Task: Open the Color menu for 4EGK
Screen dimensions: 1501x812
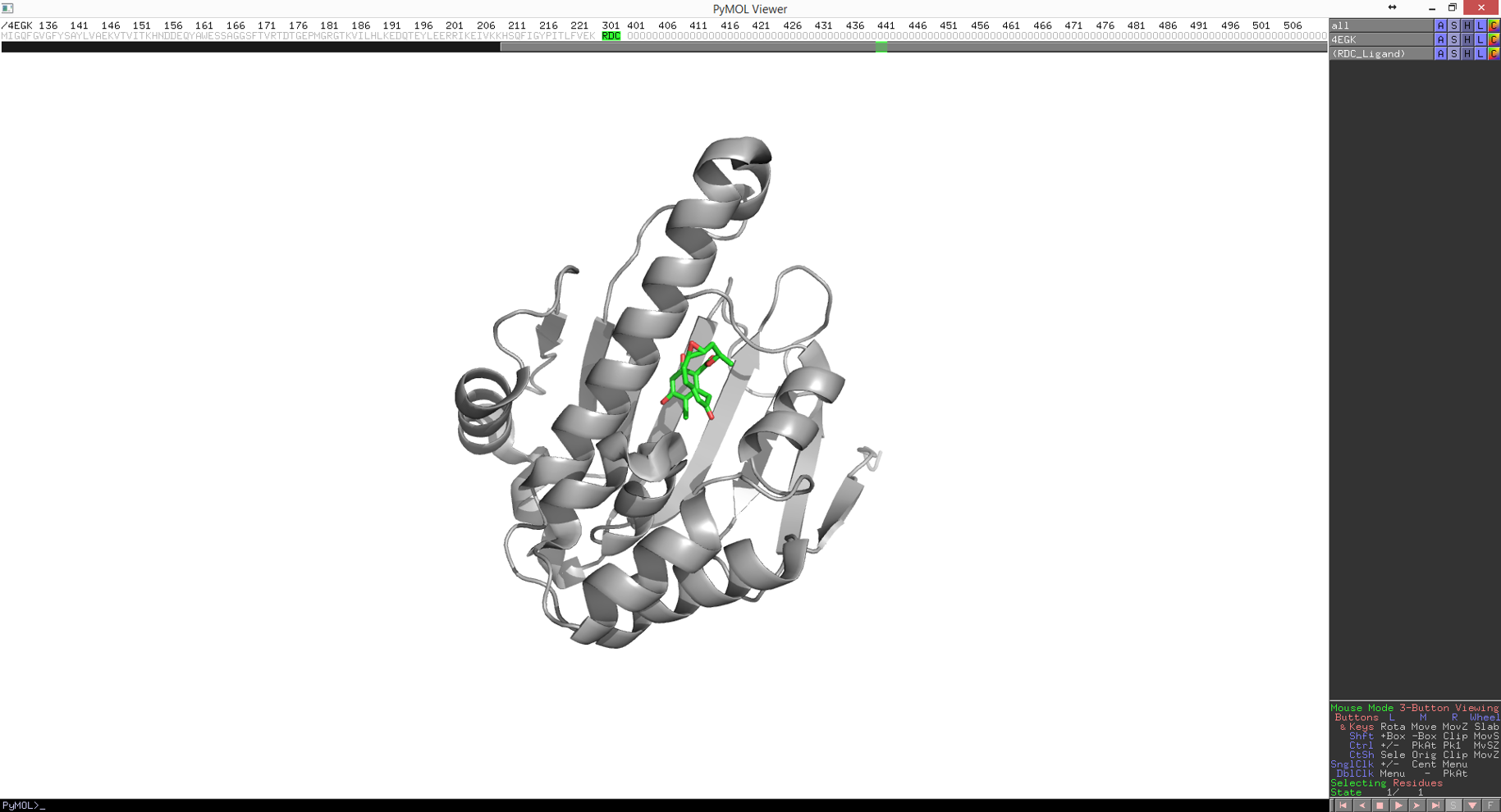Action: click(1494, 39)
